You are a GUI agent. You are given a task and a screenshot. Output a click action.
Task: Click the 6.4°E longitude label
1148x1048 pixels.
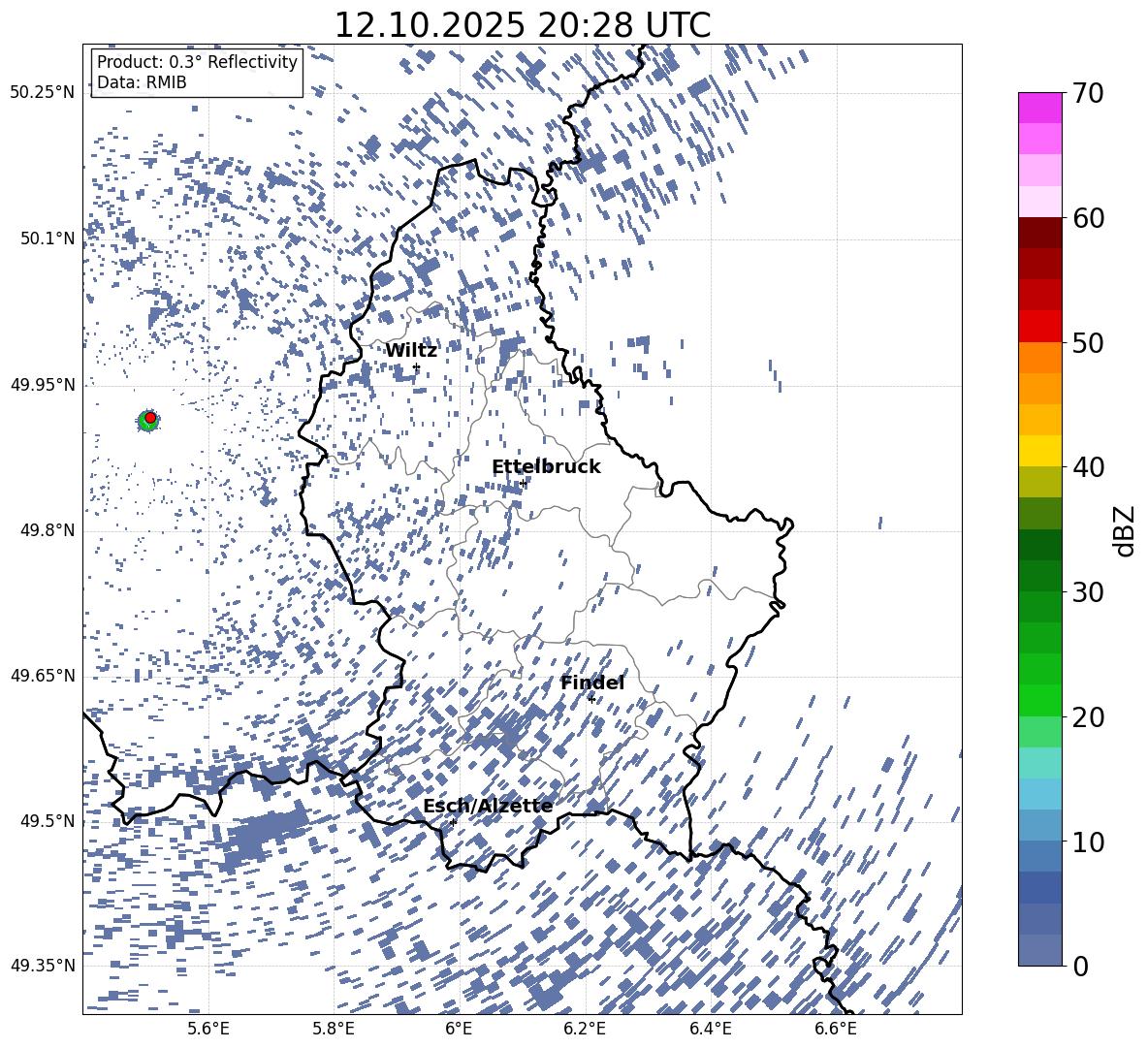point(710,1029)
